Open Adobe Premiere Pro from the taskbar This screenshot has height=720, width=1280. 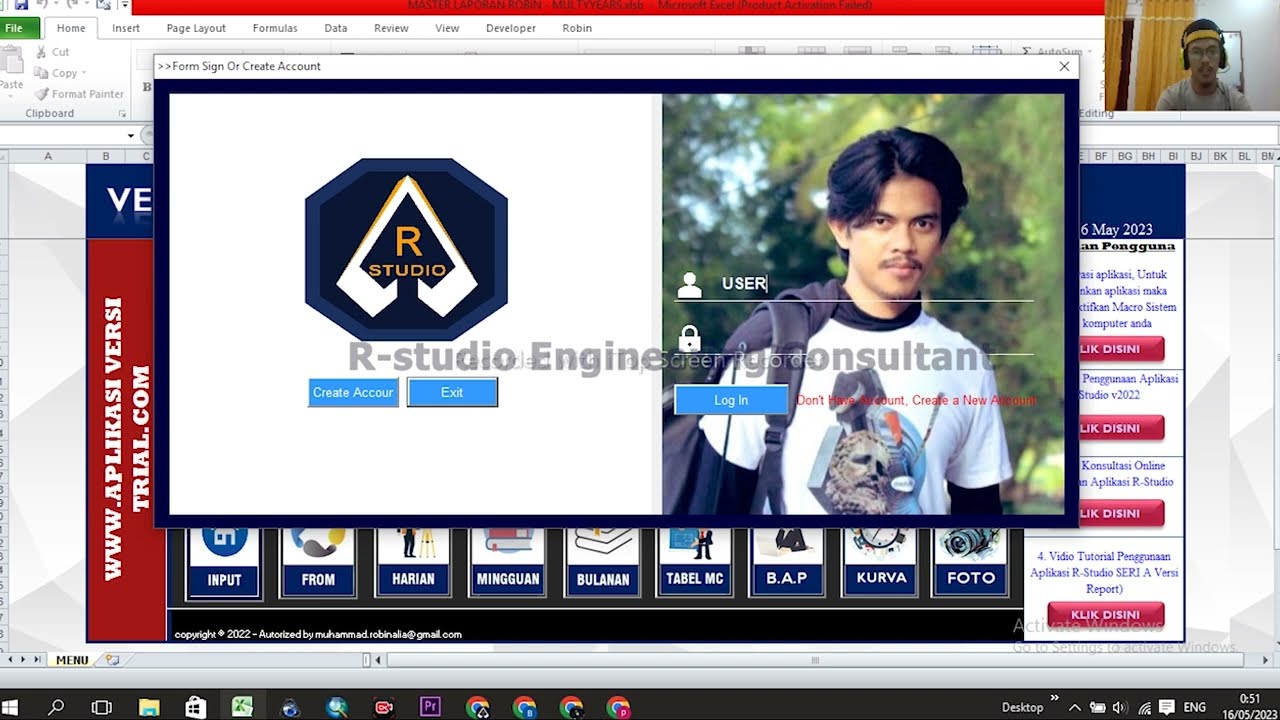point(431,707)
